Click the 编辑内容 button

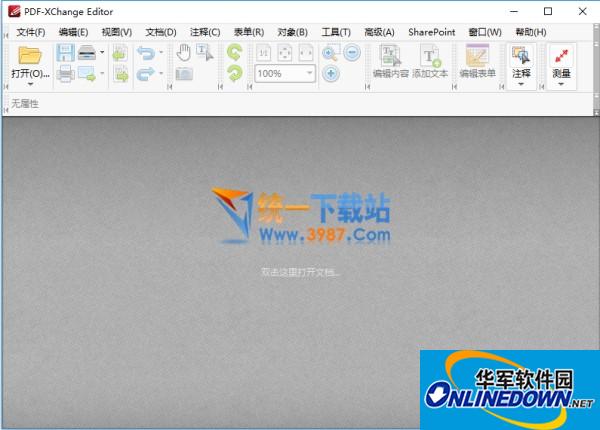(x=390, y=62)
